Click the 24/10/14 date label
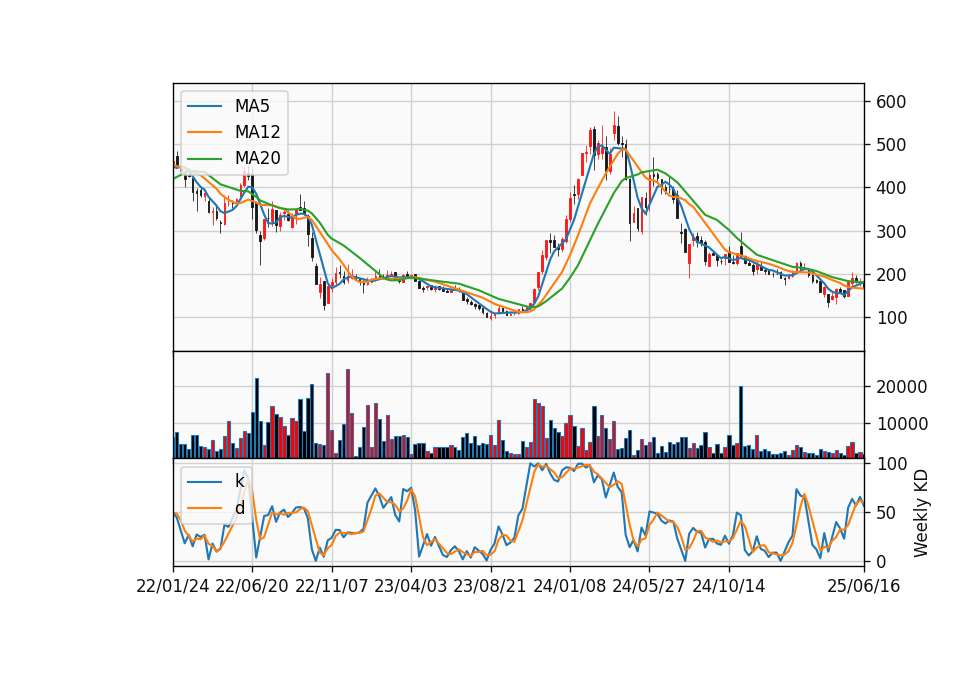960x690 pixels. pos(729,586)
